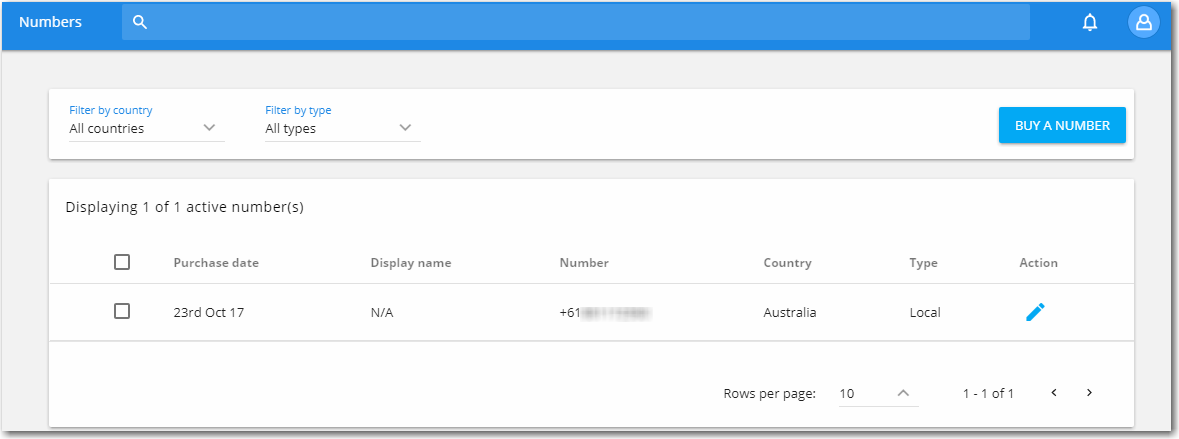This screenshot has height=439, width=1179.
Task: Click the Buy a Number button
Action: [x=1062, y=126]
